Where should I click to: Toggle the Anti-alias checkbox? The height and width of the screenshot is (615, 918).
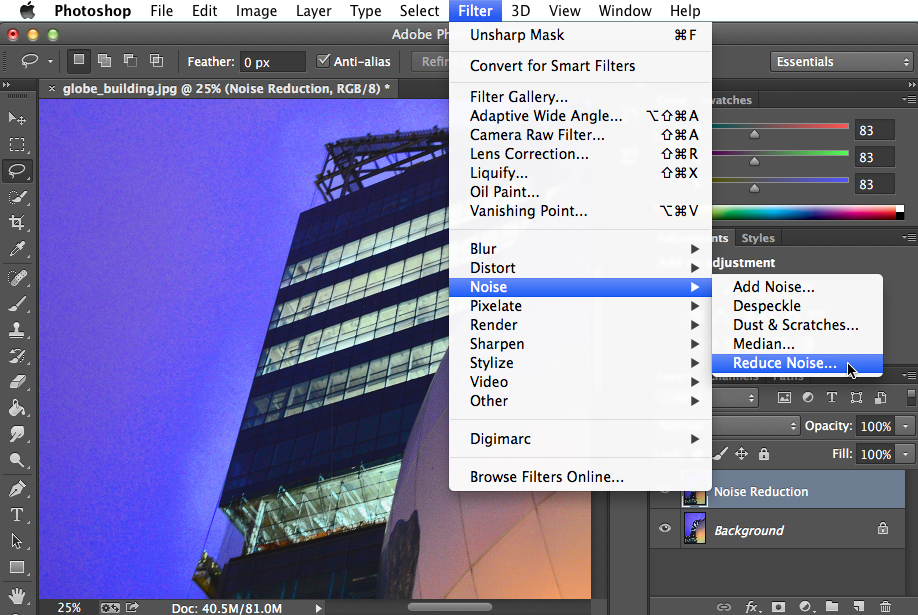point(325,61)
